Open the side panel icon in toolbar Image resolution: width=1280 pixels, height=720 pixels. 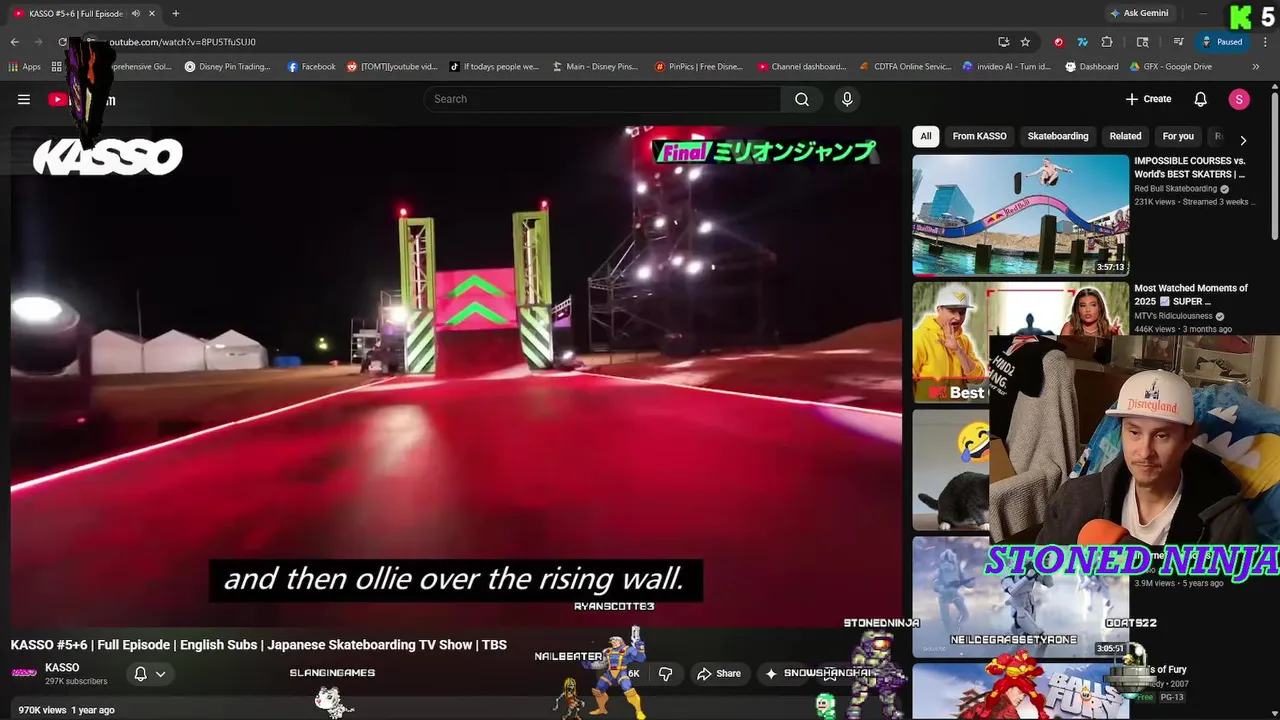1143,42
